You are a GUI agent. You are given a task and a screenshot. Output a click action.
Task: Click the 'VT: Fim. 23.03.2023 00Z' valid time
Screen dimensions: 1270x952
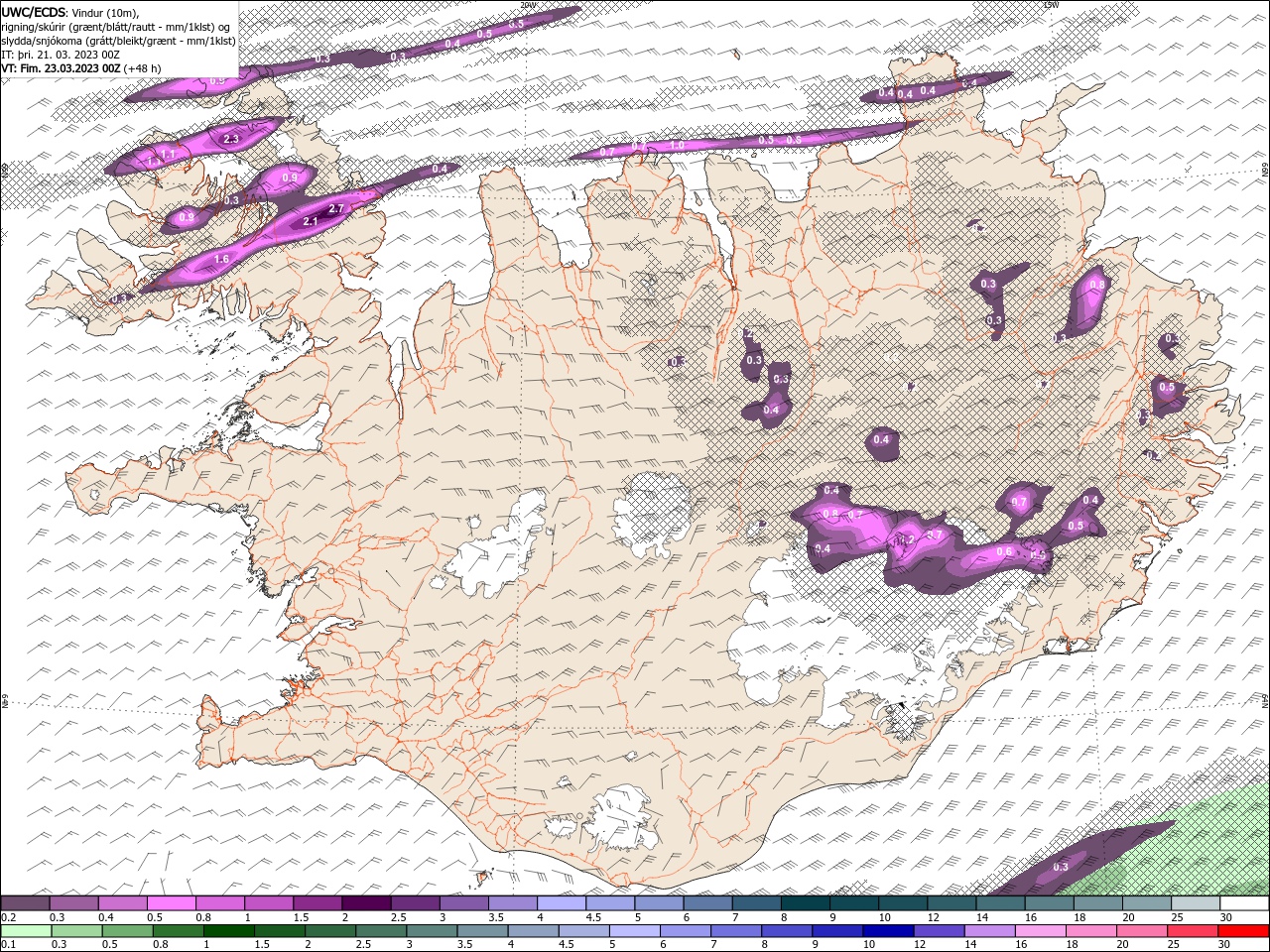click(x=61, y=68)
